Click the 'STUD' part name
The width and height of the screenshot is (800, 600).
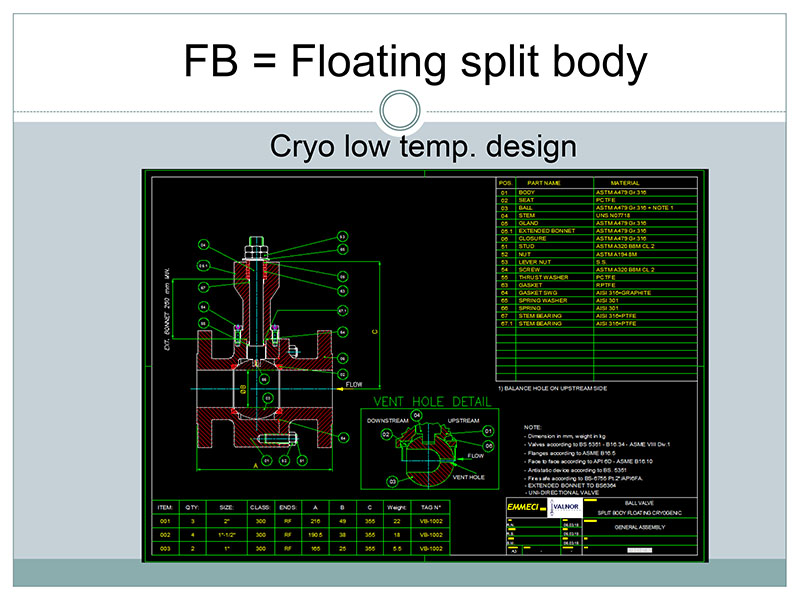click(x=527, y=246)
